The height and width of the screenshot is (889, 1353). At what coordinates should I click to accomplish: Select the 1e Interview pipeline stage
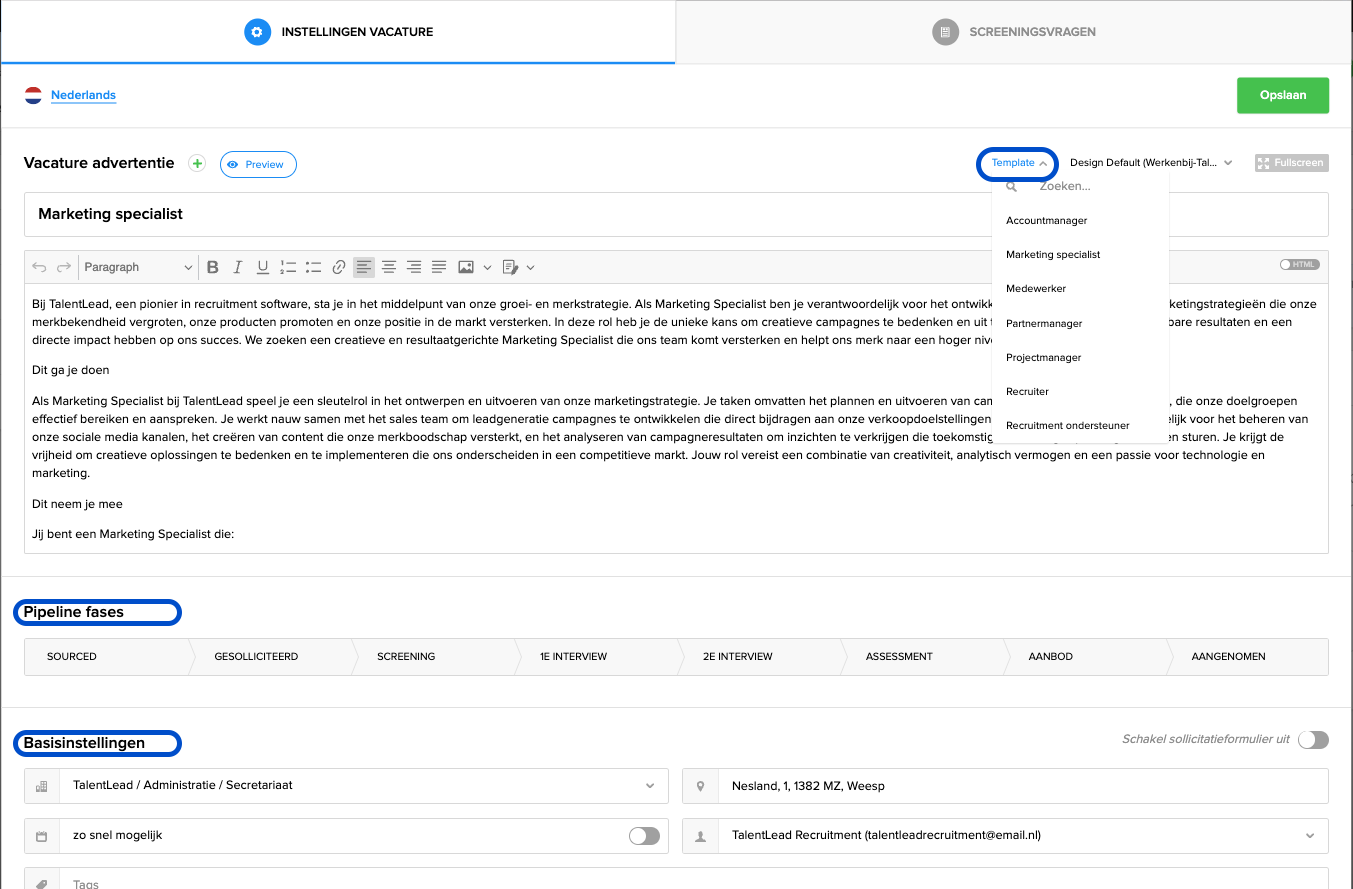596,657
